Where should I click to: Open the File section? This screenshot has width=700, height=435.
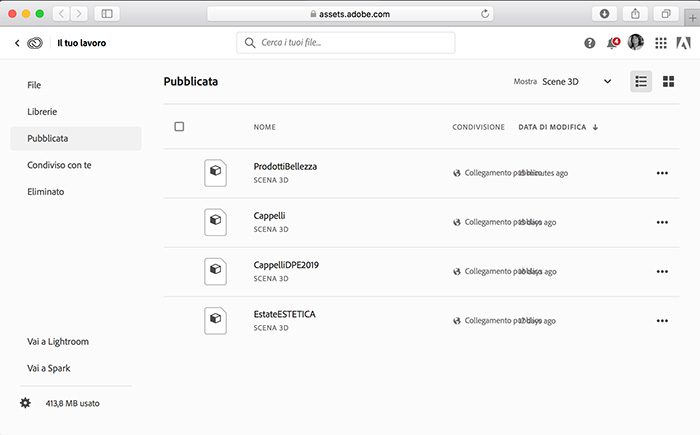point(34,85)
